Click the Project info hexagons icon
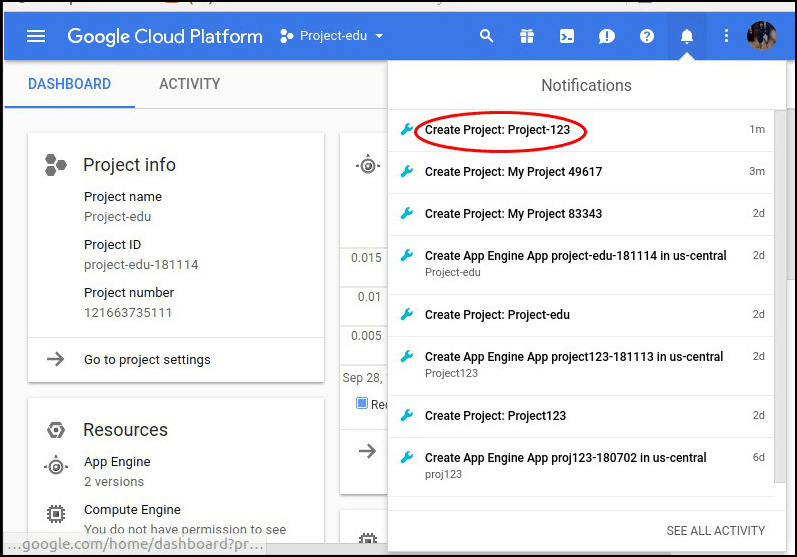The width and height of the screenshot is (797, 557). pyautogui.click(x=55, y=165)
